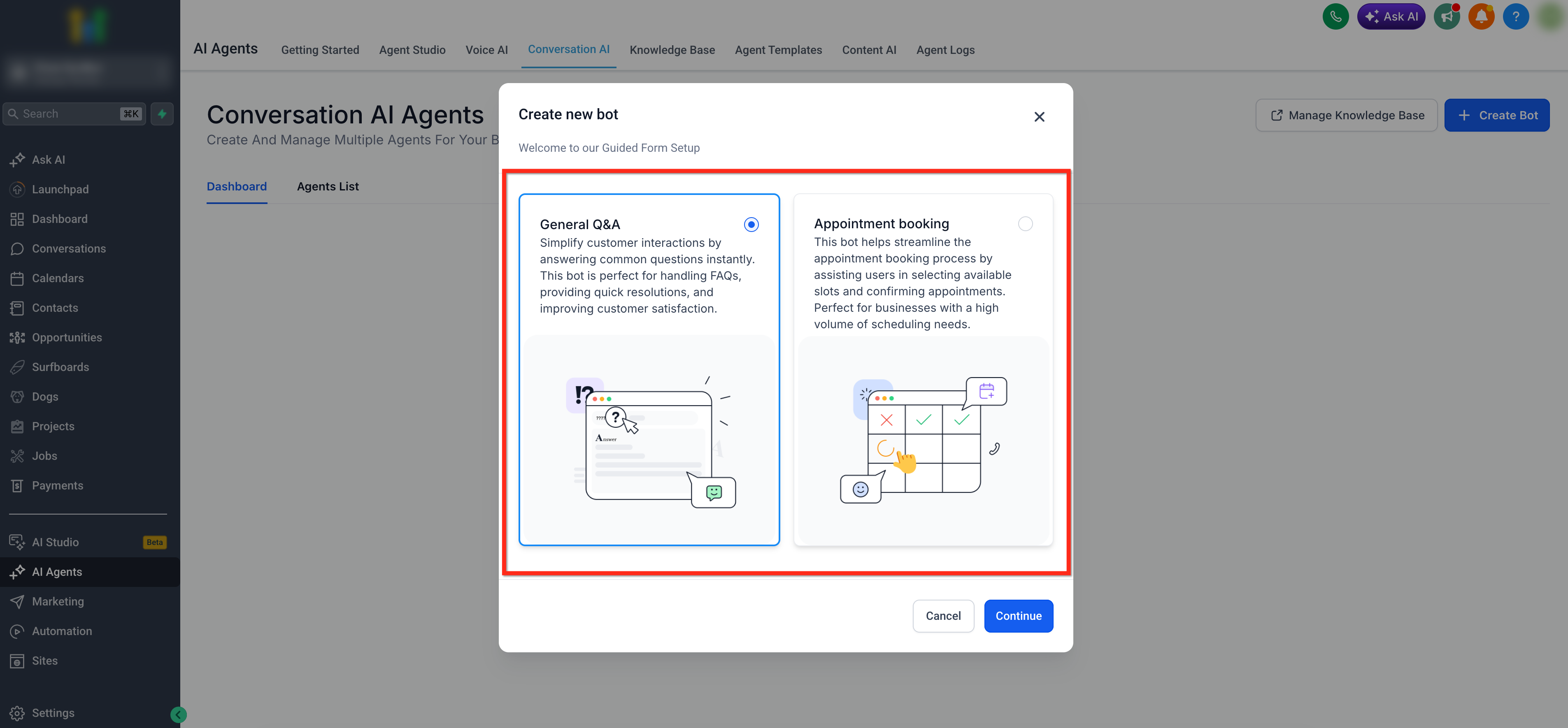The height and width of the screenshot is (728, 1568).
Task: Click the green phone dialer icon
Action: point(1335,16)
